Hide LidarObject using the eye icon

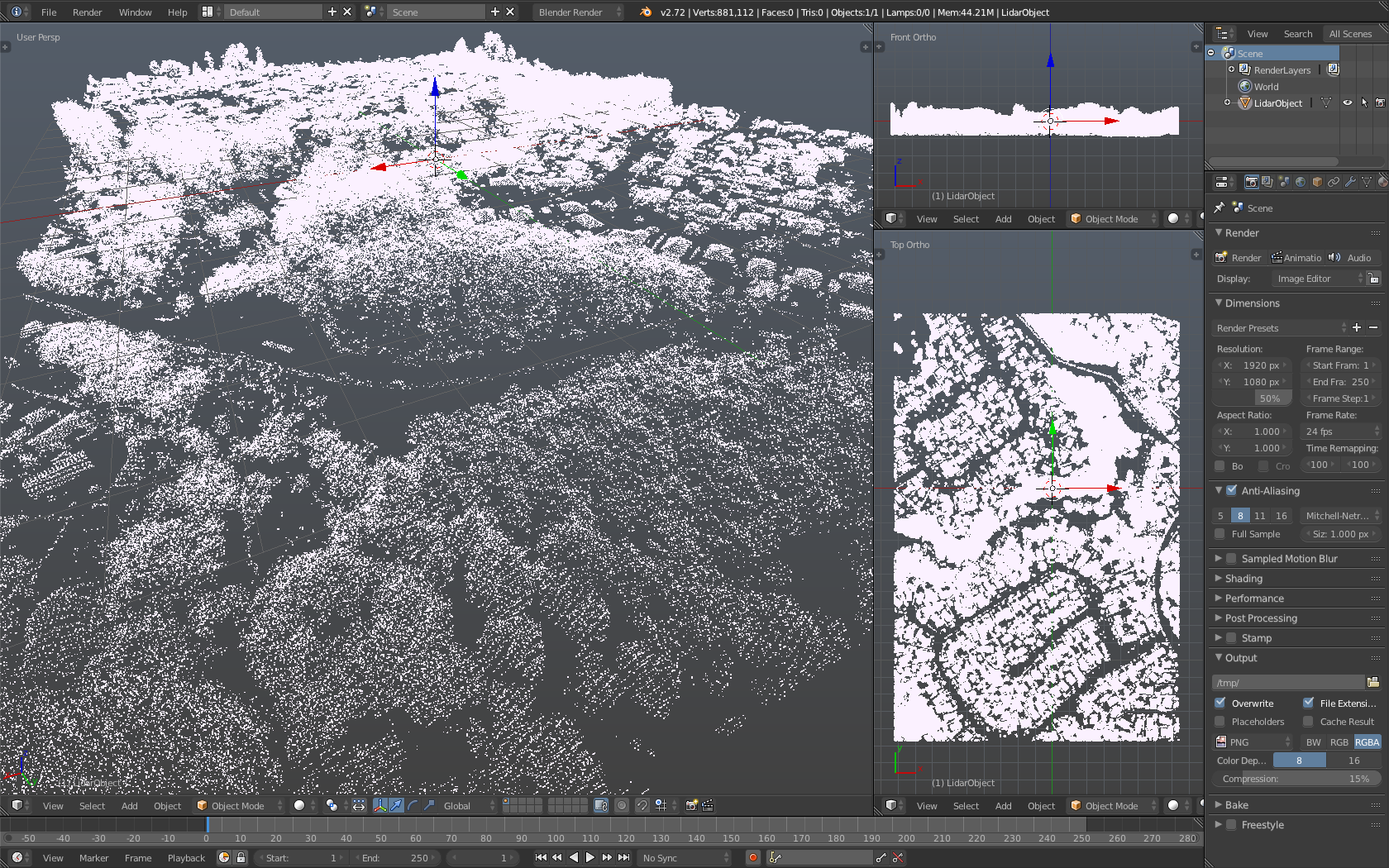1348,103
